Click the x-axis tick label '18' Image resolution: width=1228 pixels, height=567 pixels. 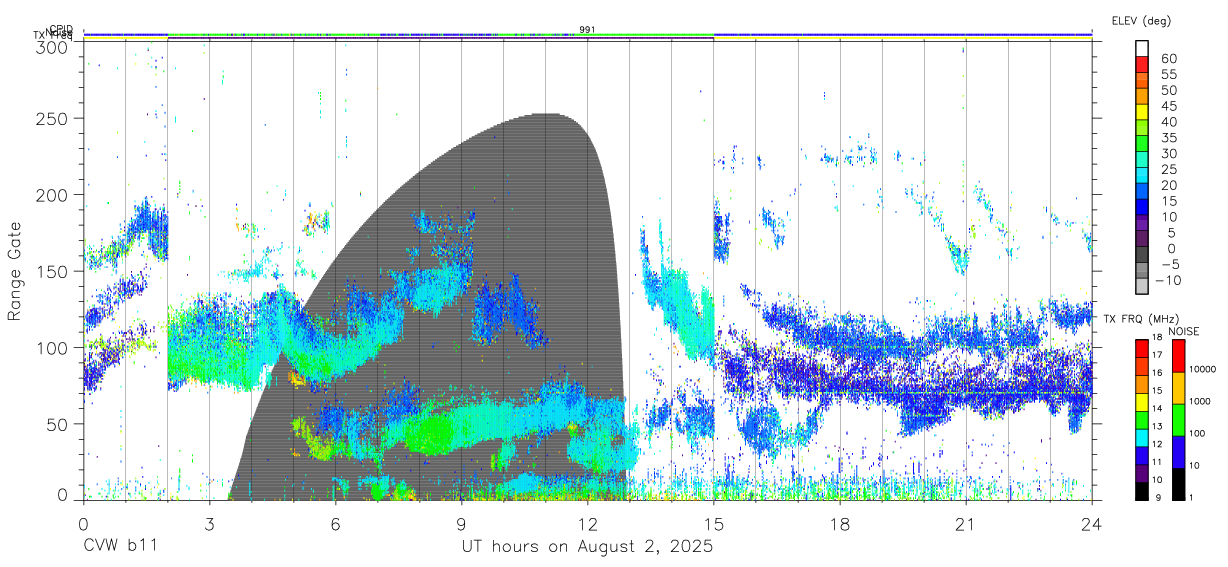pos(840,523)
